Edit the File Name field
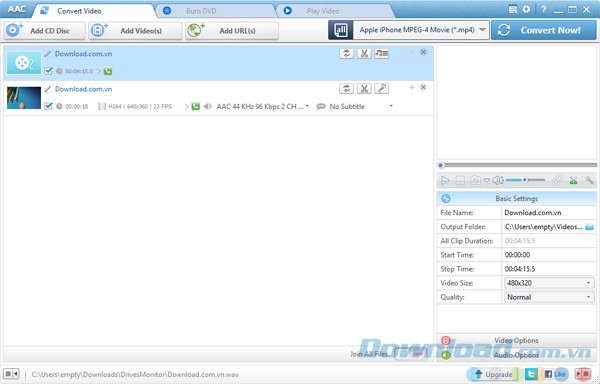This screenshot has height=384, width=600. point(549,213)
